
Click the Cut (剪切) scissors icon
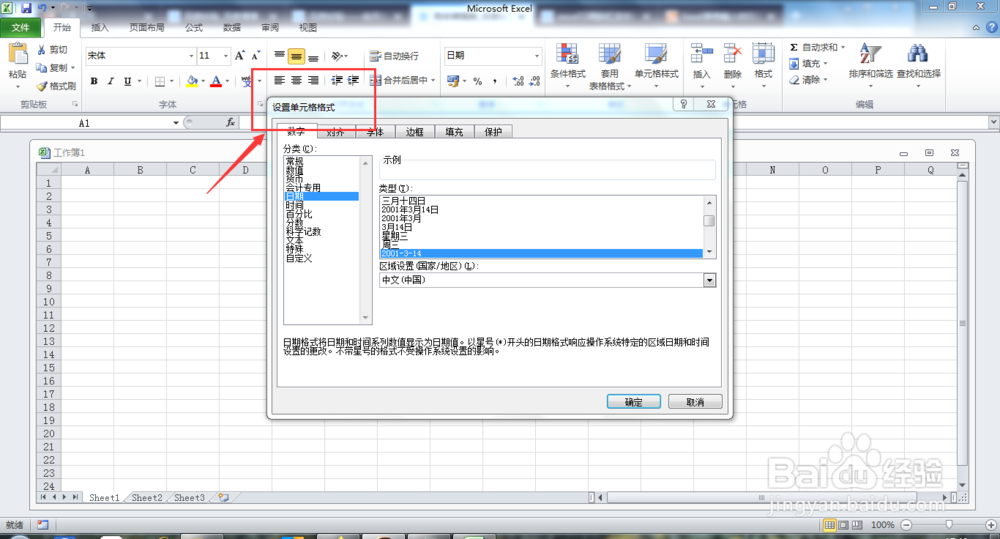coord(41,50)
